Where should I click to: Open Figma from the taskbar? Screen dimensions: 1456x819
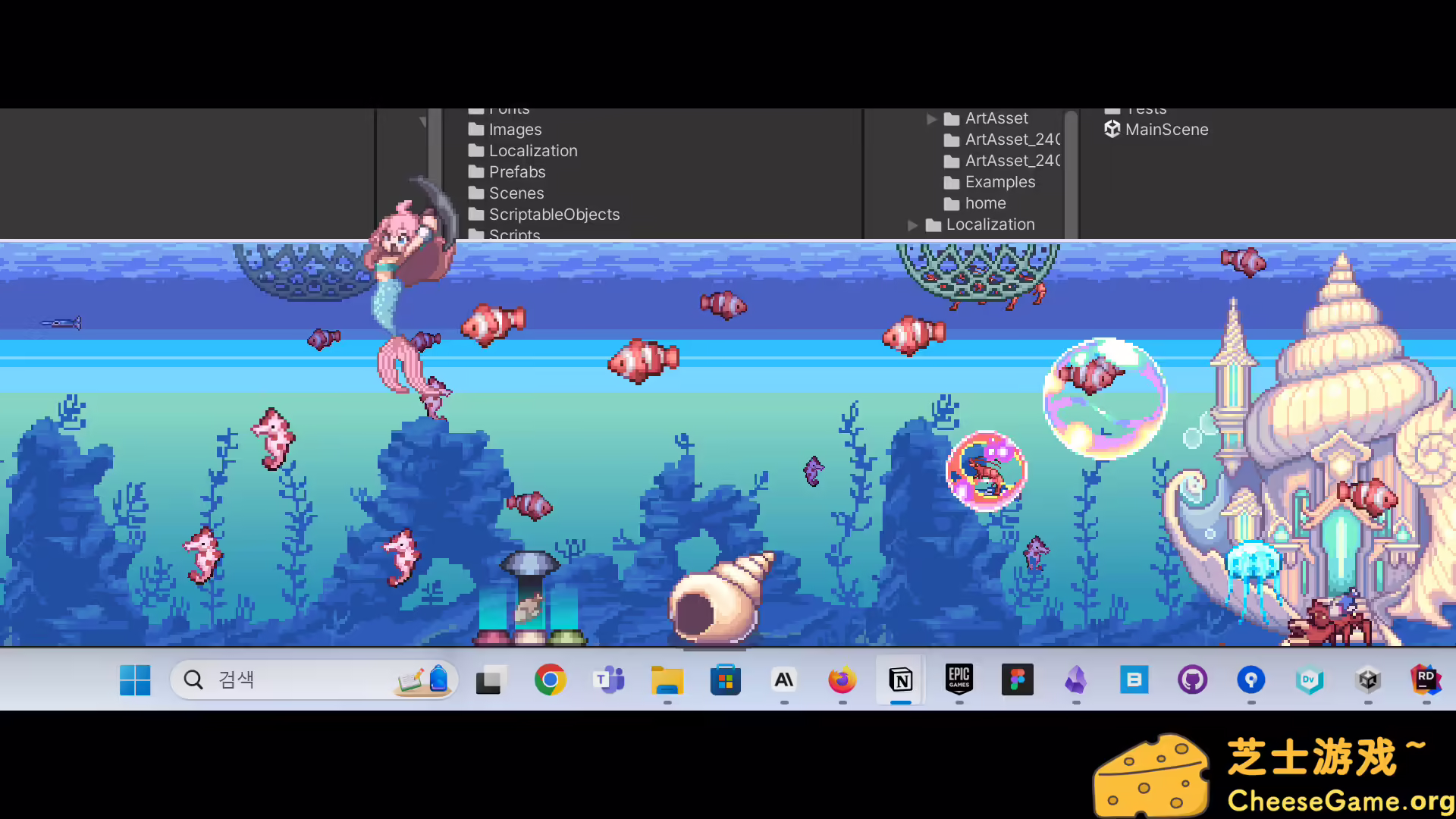pos(1018,679)
